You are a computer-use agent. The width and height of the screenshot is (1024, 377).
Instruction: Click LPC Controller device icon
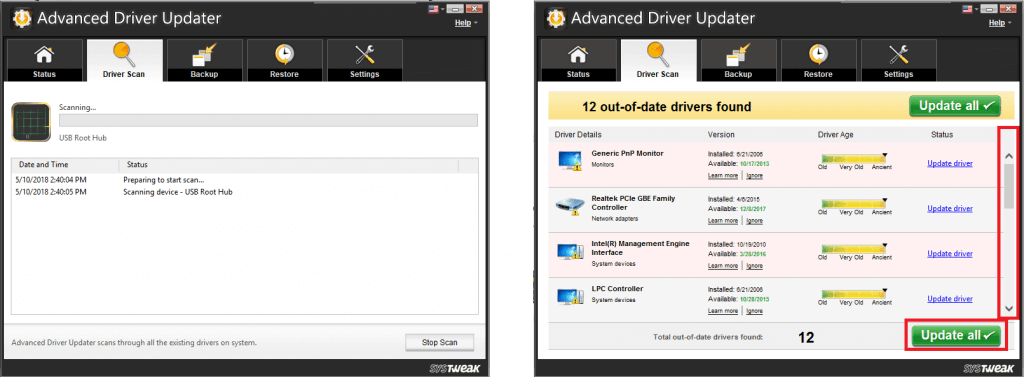coord(571,297)
